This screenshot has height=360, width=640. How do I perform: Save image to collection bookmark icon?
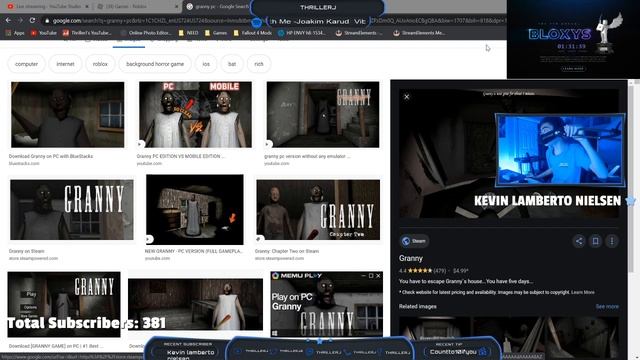[596, 241]
